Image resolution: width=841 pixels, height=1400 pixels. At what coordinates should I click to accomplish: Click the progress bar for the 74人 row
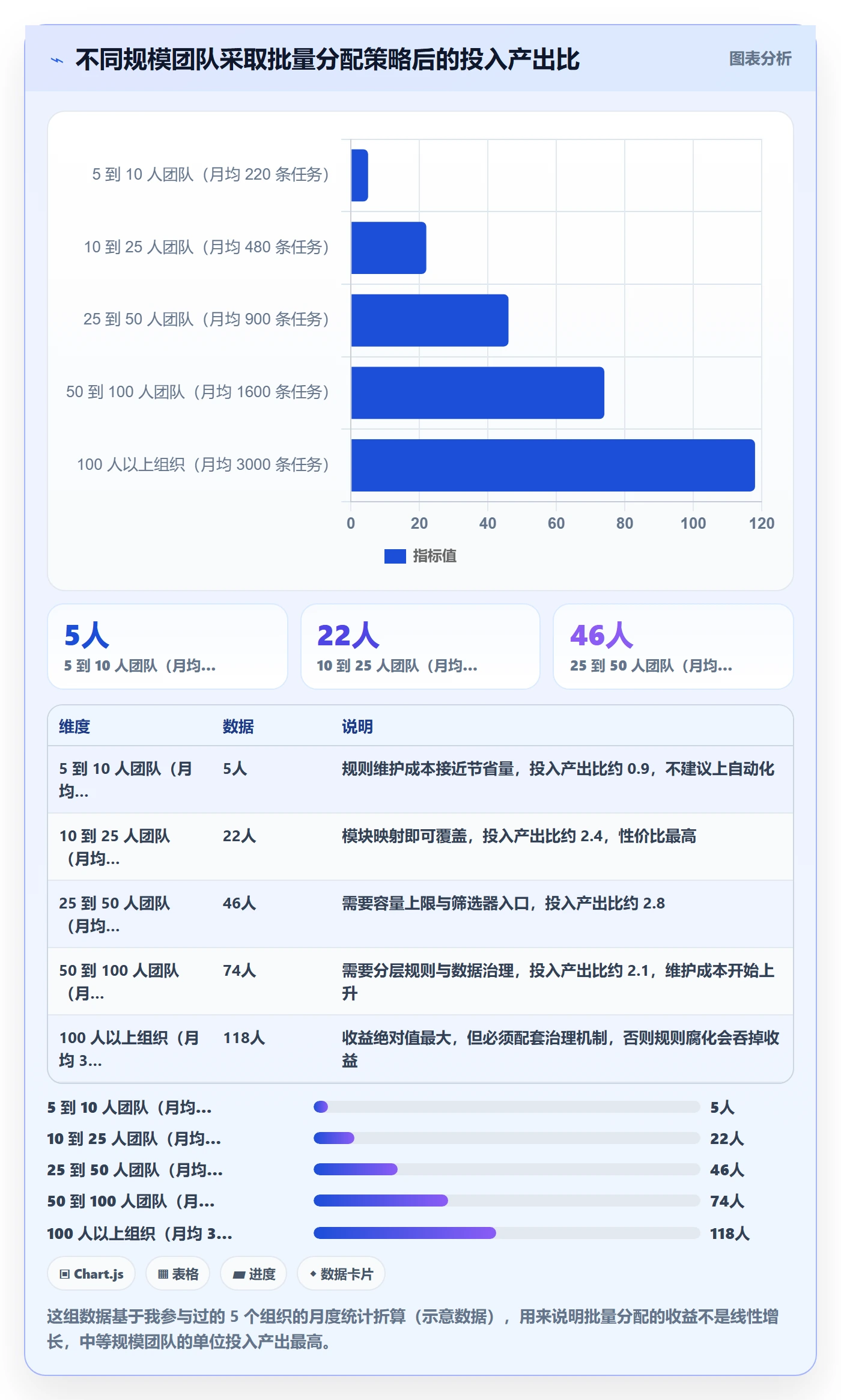pos(506,1201)
